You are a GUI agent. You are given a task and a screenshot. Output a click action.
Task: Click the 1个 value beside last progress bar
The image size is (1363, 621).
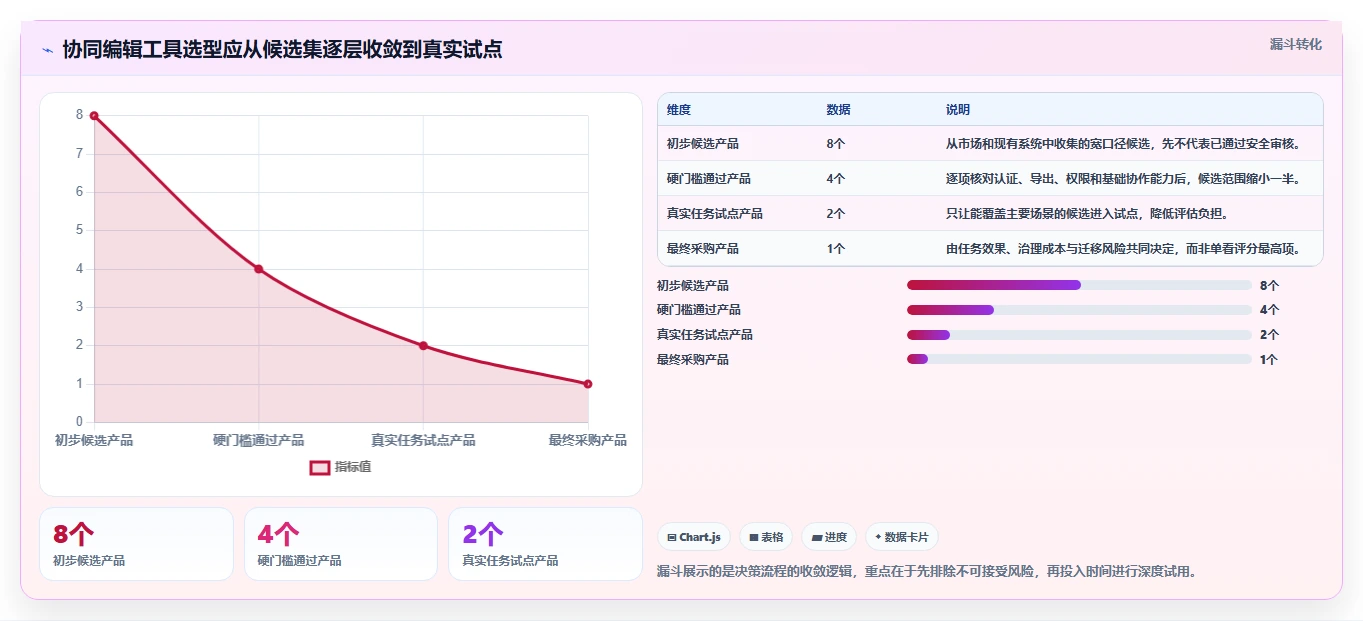click(1269, 359)
